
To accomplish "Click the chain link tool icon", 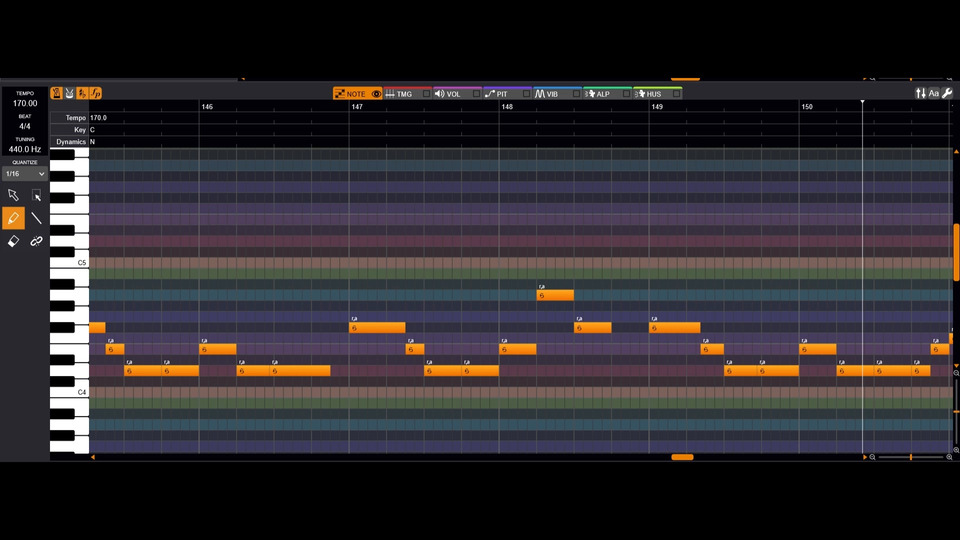I will [x=36, y=241].
